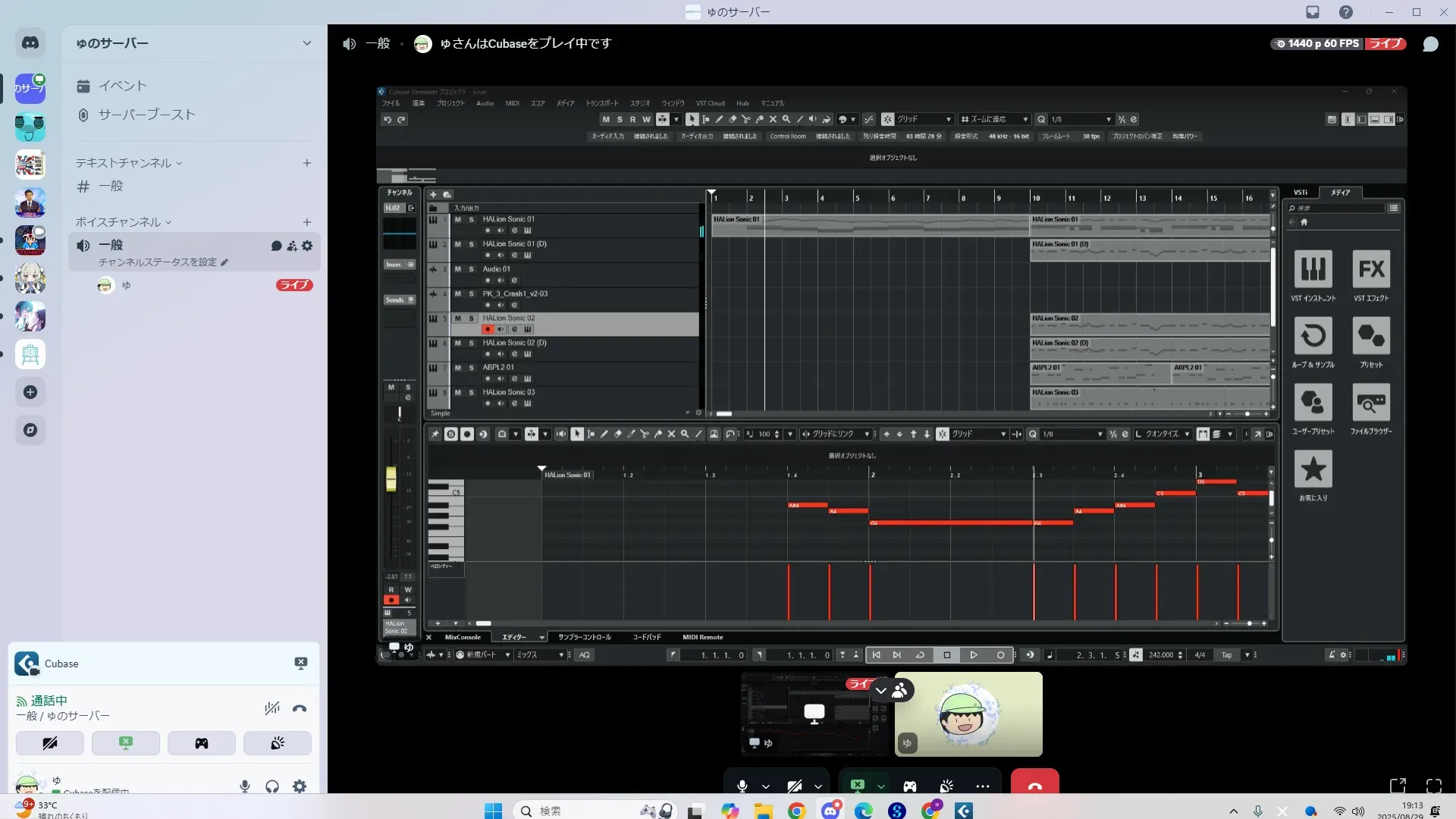
Task: Deafen with the headphone icon
Action: tap(272, 786)
